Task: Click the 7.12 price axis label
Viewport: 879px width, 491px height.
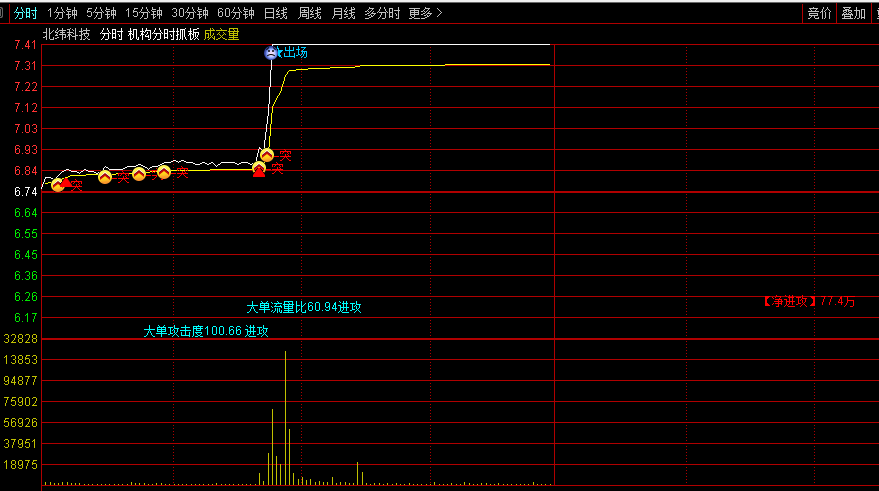Action: coord(25,108)
